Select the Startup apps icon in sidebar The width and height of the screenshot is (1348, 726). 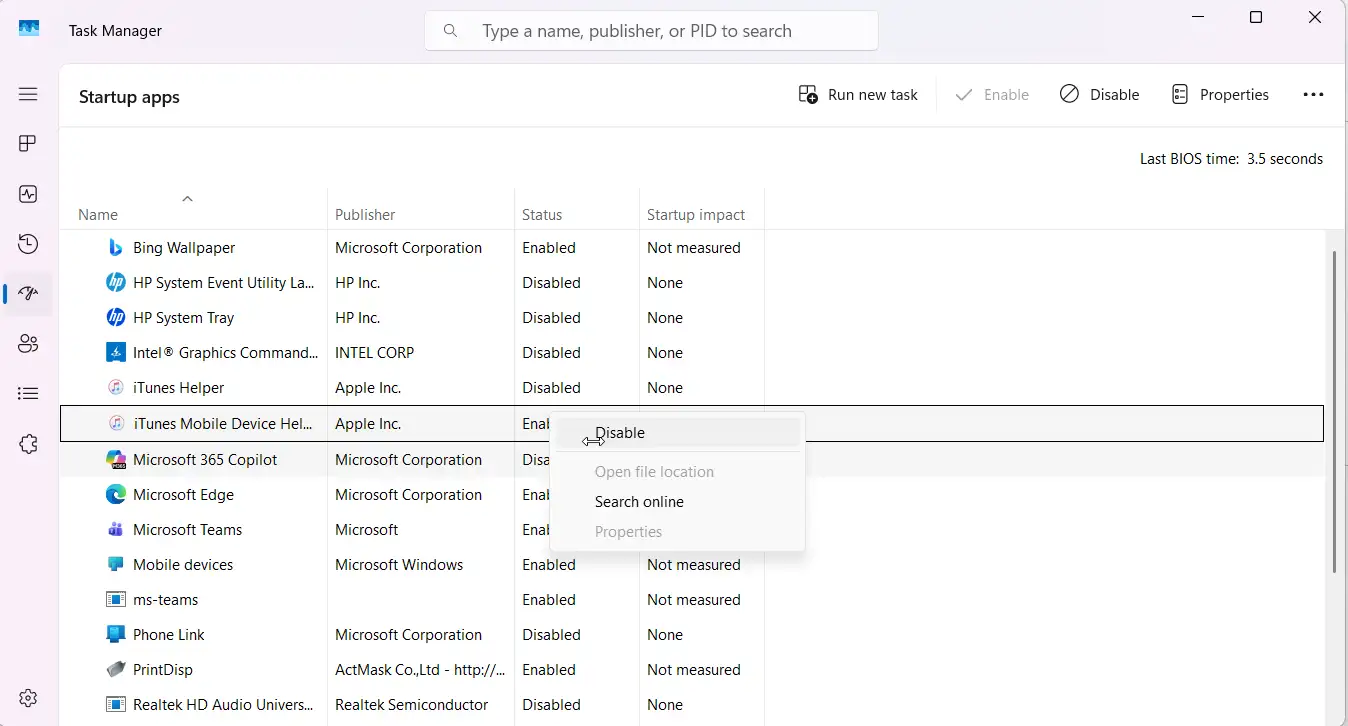[x=28, y=294]
